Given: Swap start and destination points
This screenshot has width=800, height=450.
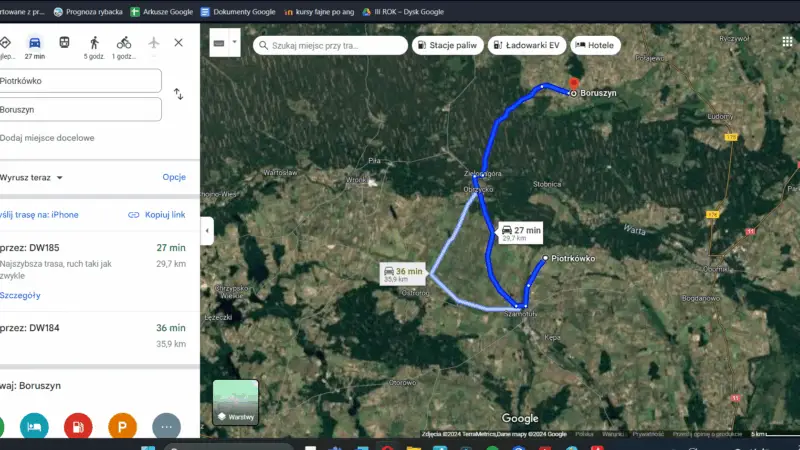Looking at the screenshot, I should [x=178, y=94].
